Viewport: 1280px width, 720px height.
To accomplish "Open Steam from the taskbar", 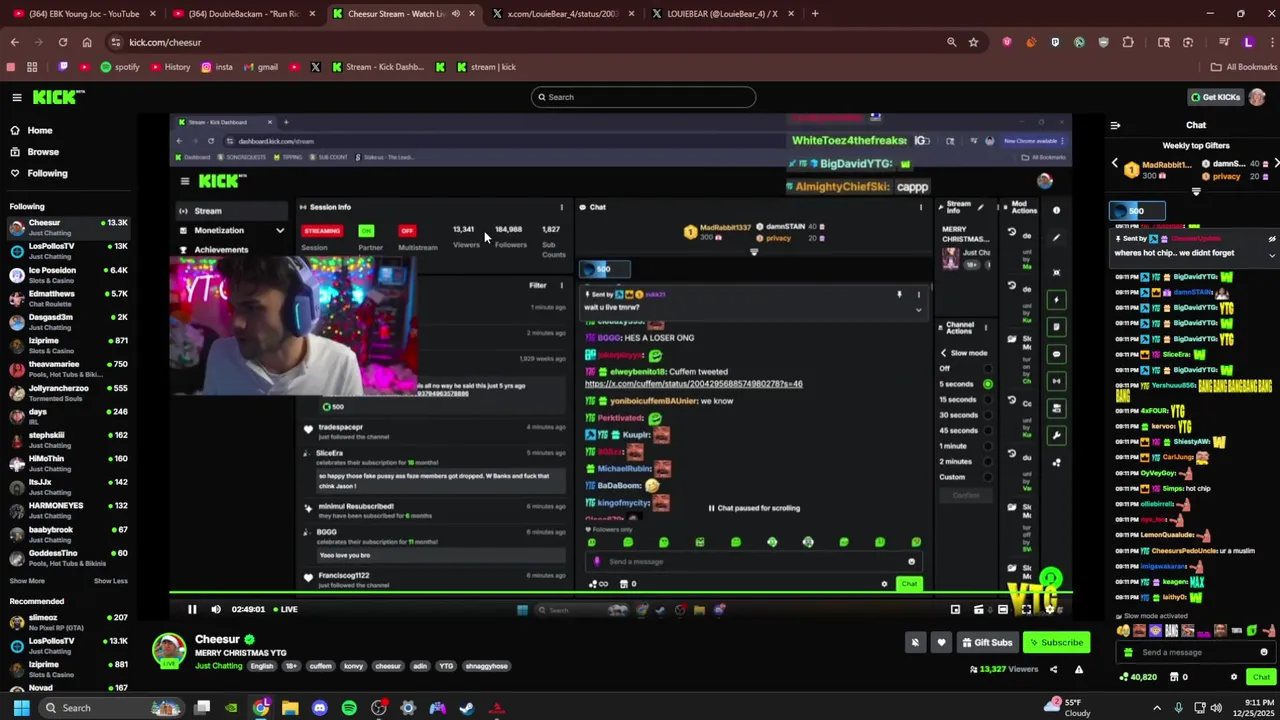I will [x=467, y=708].
